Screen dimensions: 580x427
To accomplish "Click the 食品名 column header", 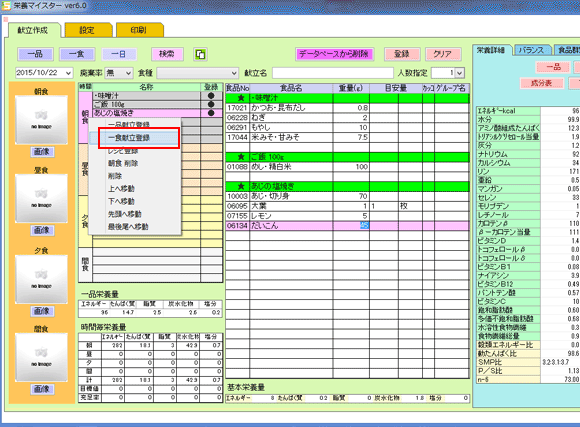I will click(291, 88).
